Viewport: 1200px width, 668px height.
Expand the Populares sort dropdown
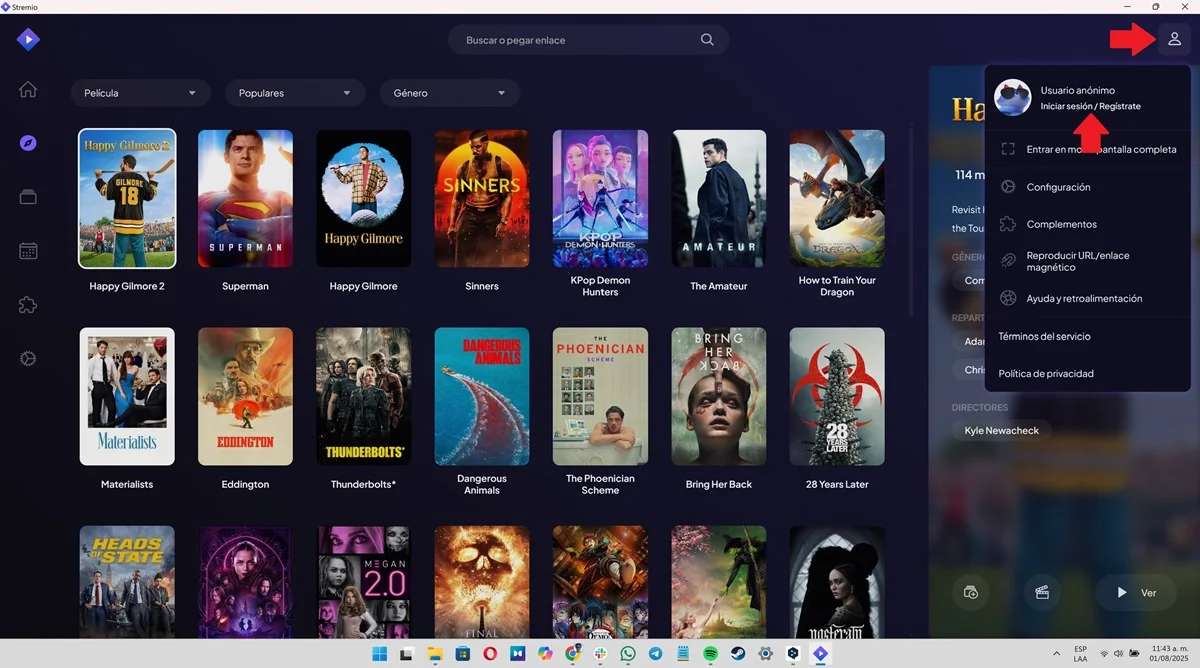[x=294, y=93]
